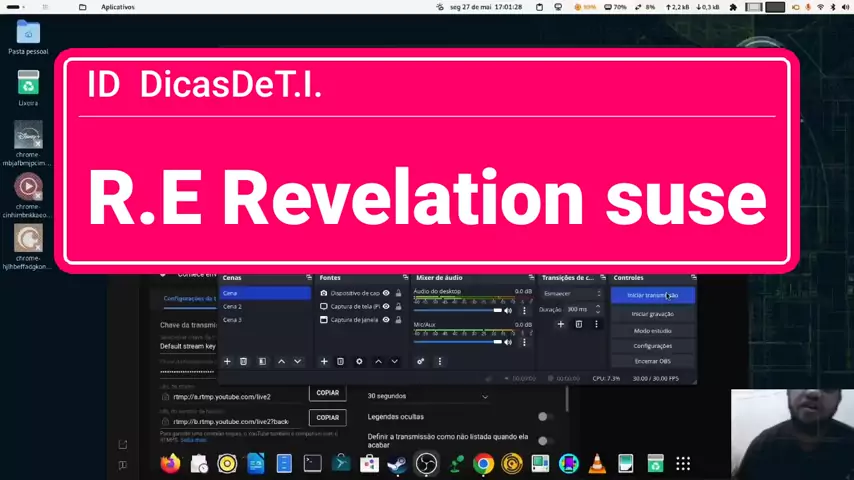
Task: Delete the selected scene with trash icon
Action: 243,361
